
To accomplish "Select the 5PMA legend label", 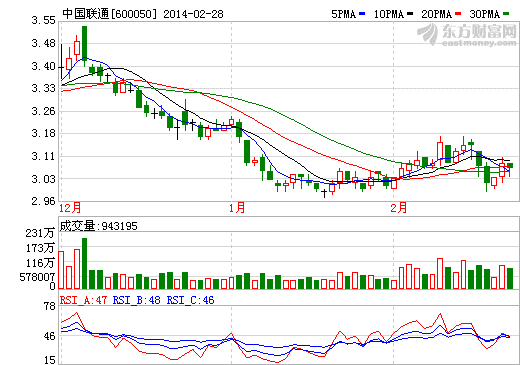I will pos(344,14).
